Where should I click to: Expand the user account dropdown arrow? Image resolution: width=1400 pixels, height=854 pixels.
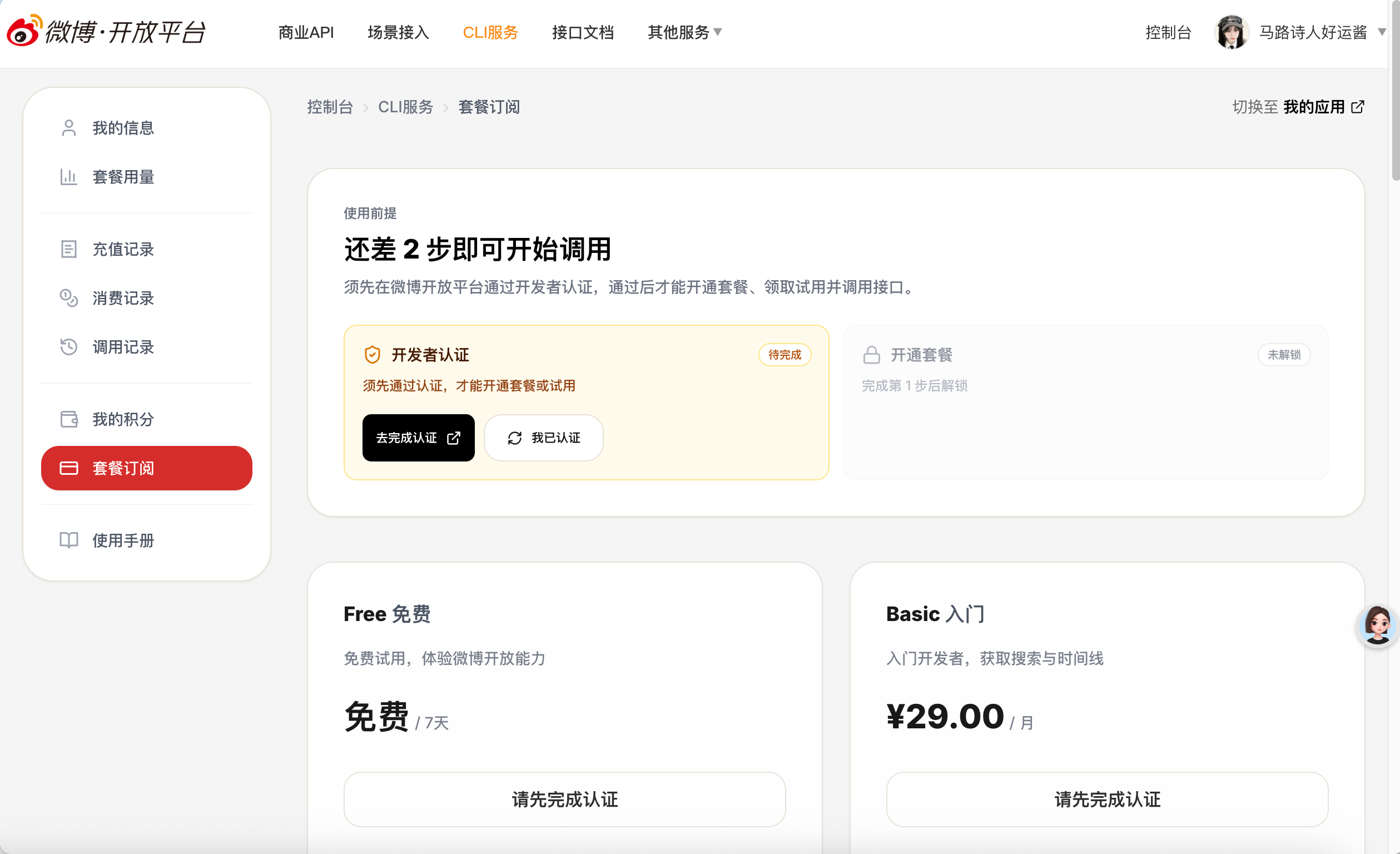tap(1382, 32)
